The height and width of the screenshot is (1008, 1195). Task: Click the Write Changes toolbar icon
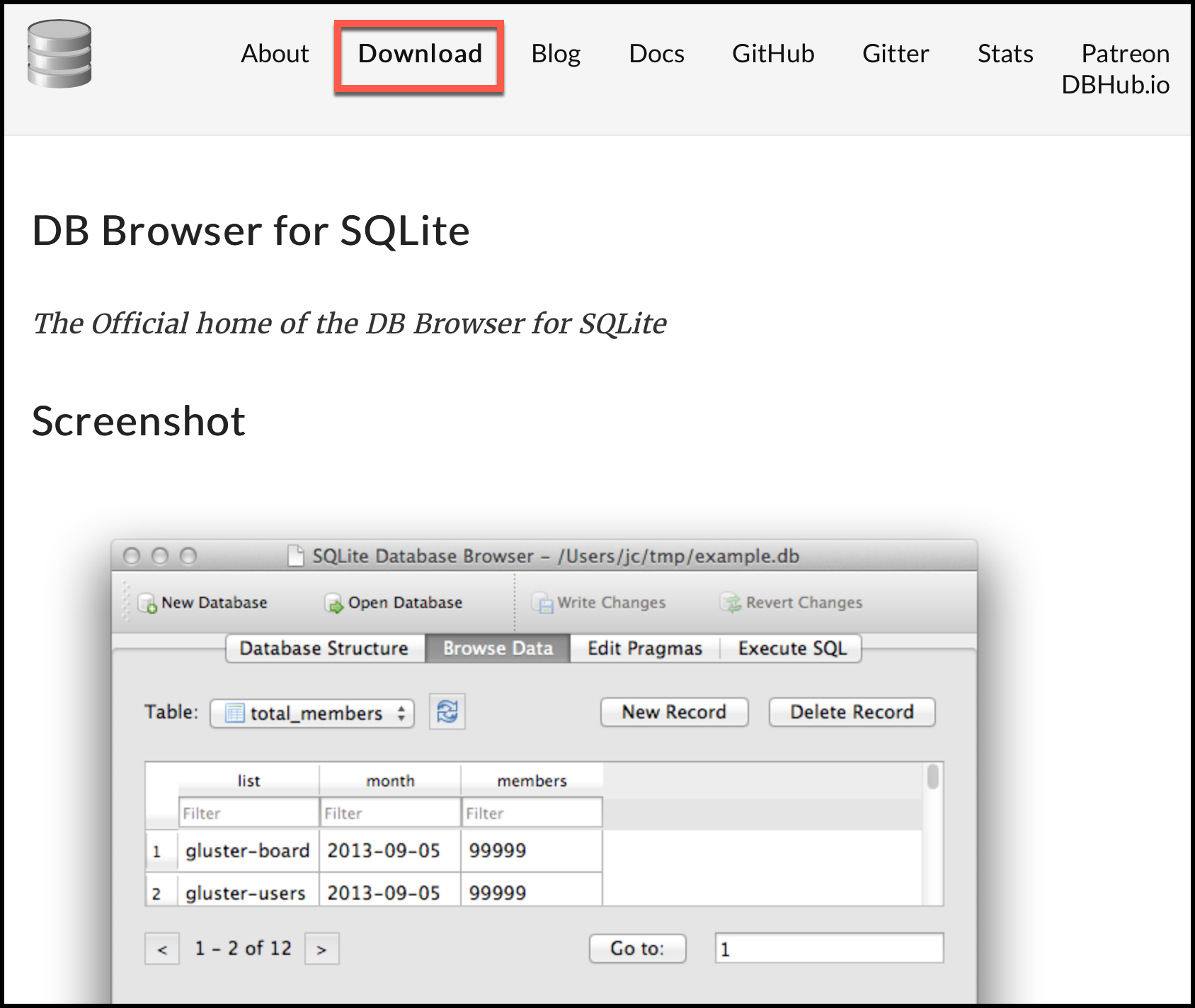click(x=543, y=603)
